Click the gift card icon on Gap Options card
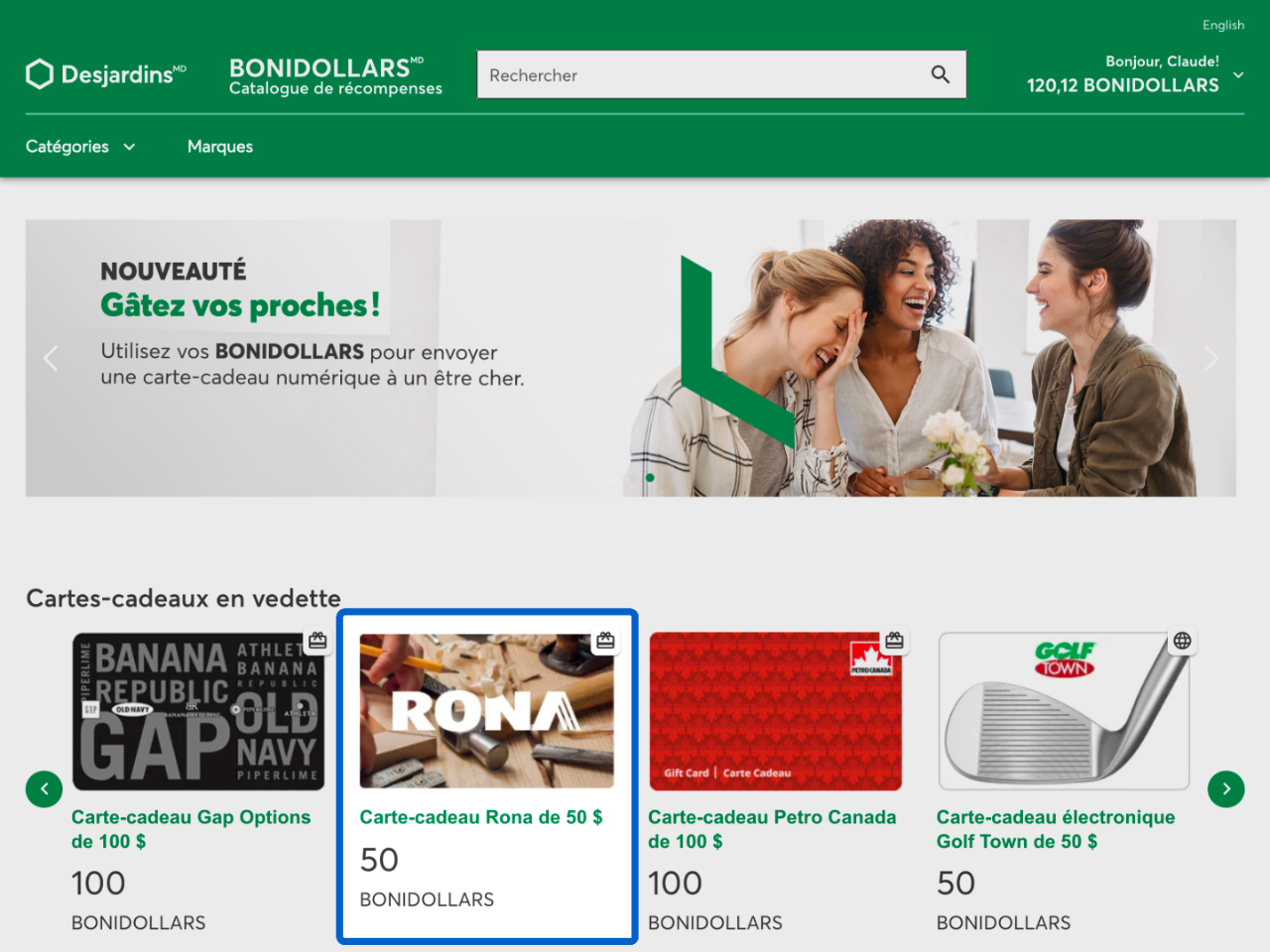This screenshot has height=952, width=1270. tap(317, 641)
